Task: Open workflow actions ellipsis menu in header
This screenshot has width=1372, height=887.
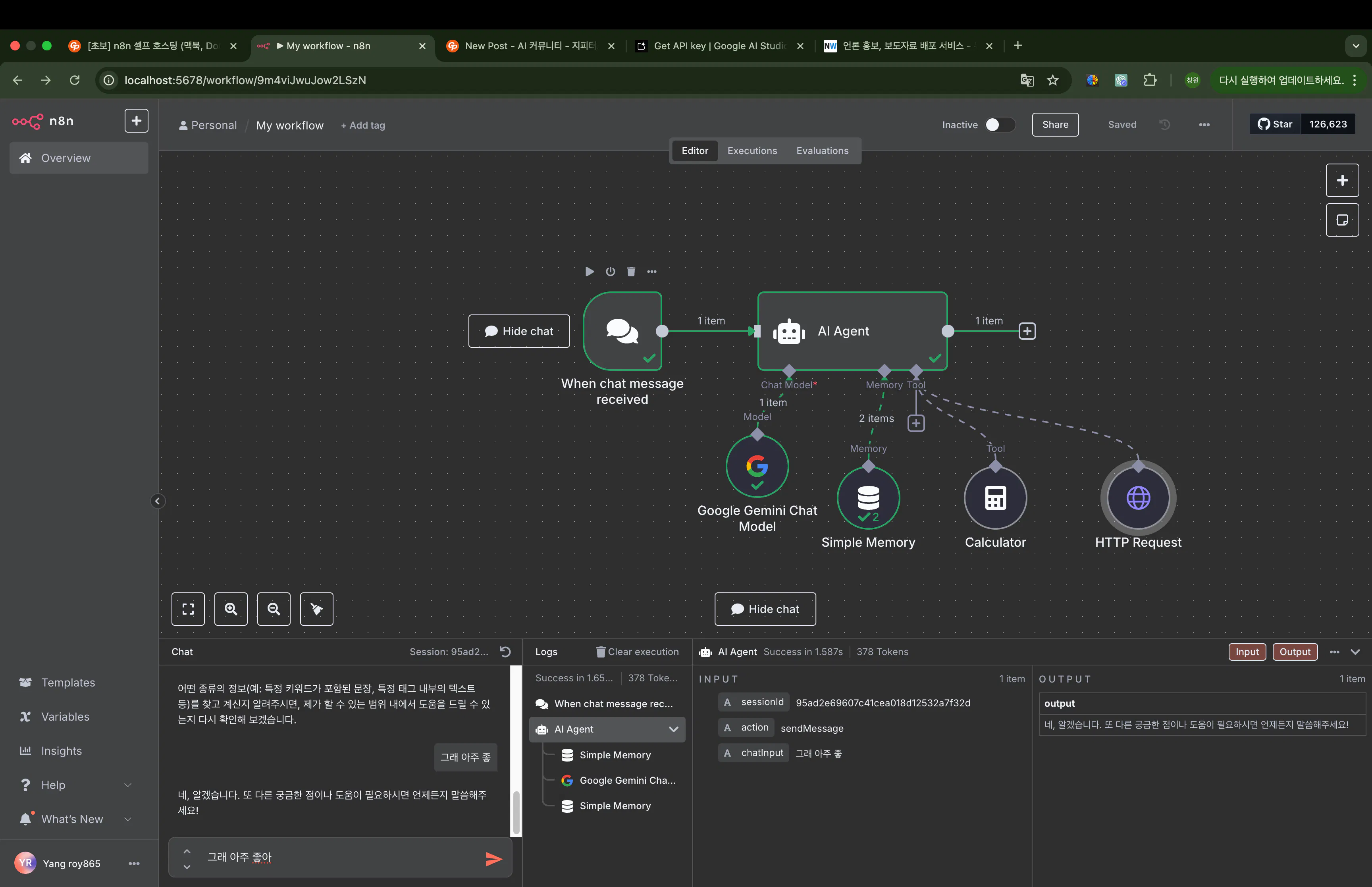Action: pyautogui.click(x=1204, y=124)
